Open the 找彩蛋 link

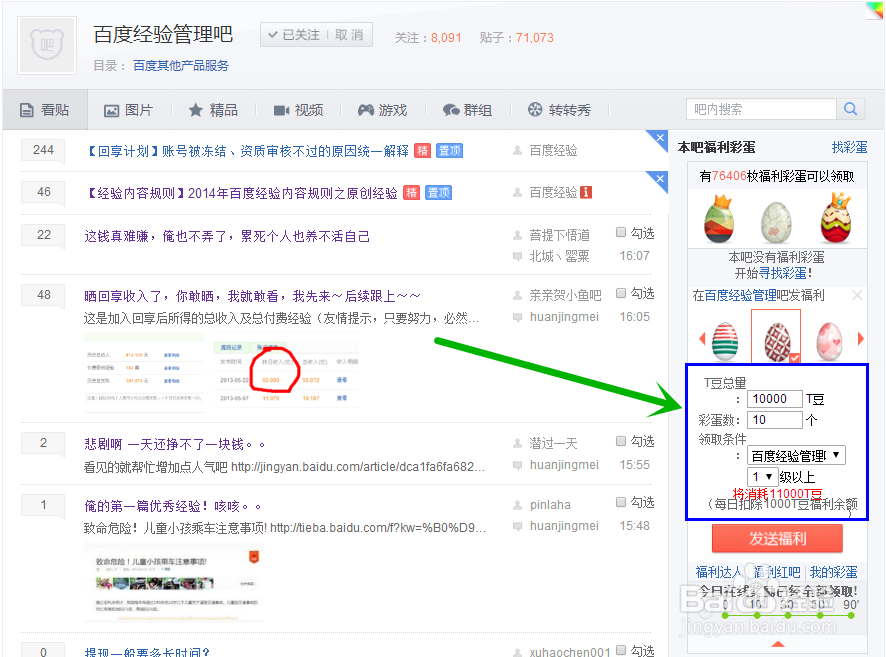tap(849, 147)
